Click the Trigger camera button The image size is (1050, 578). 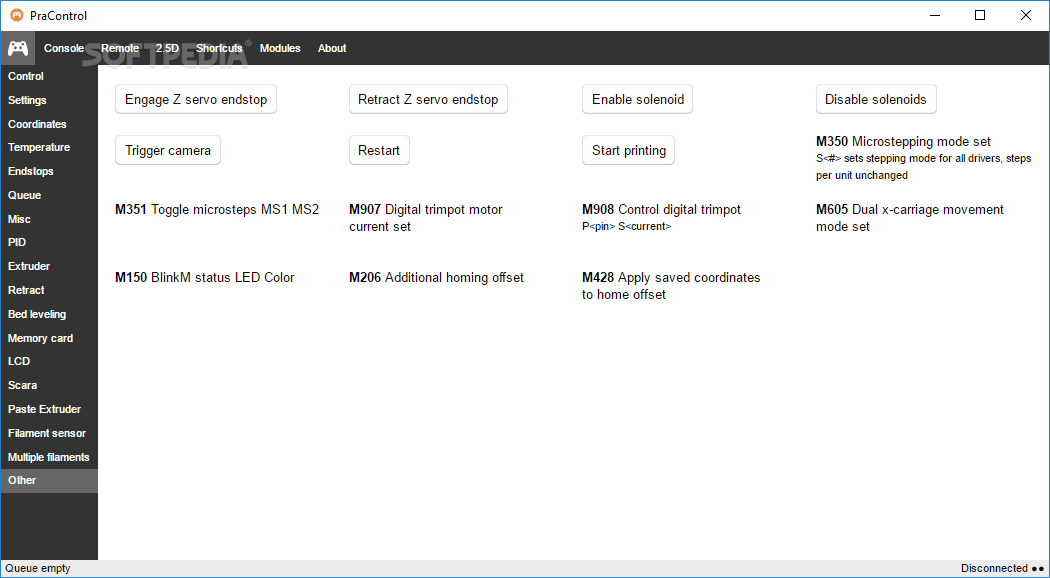click(168, 150)
